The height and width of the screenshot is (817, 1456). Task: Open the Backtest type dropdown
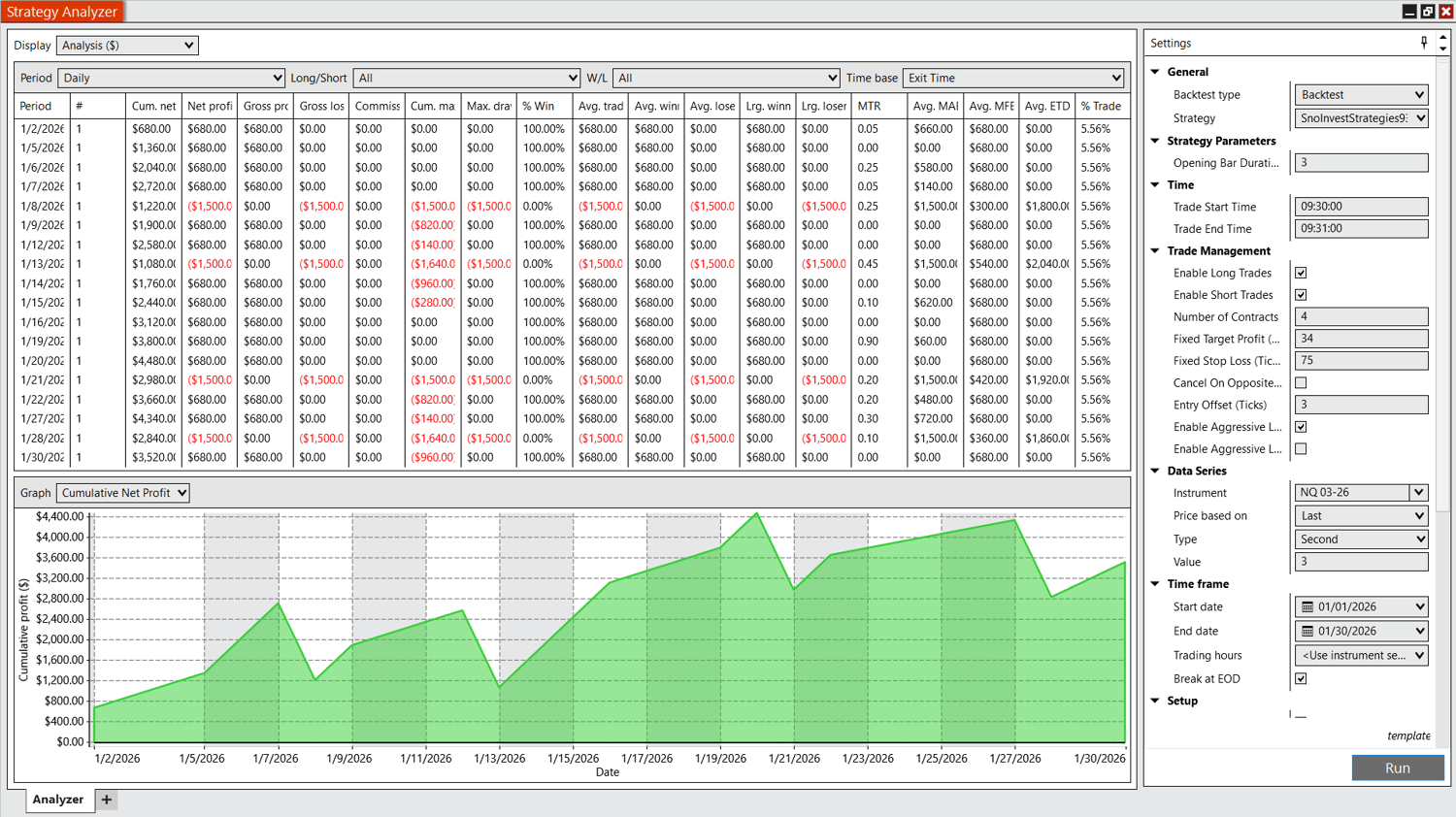point(1361,95)
